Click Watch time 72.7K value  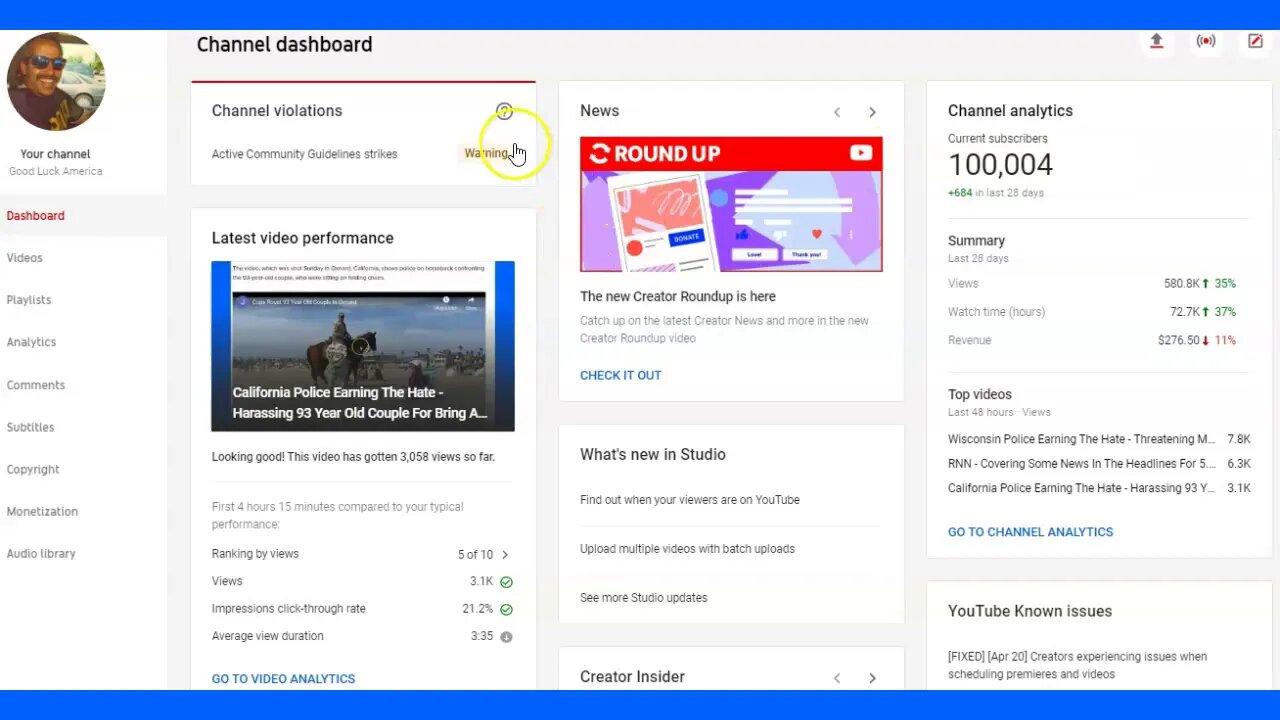pos(1185,312)
